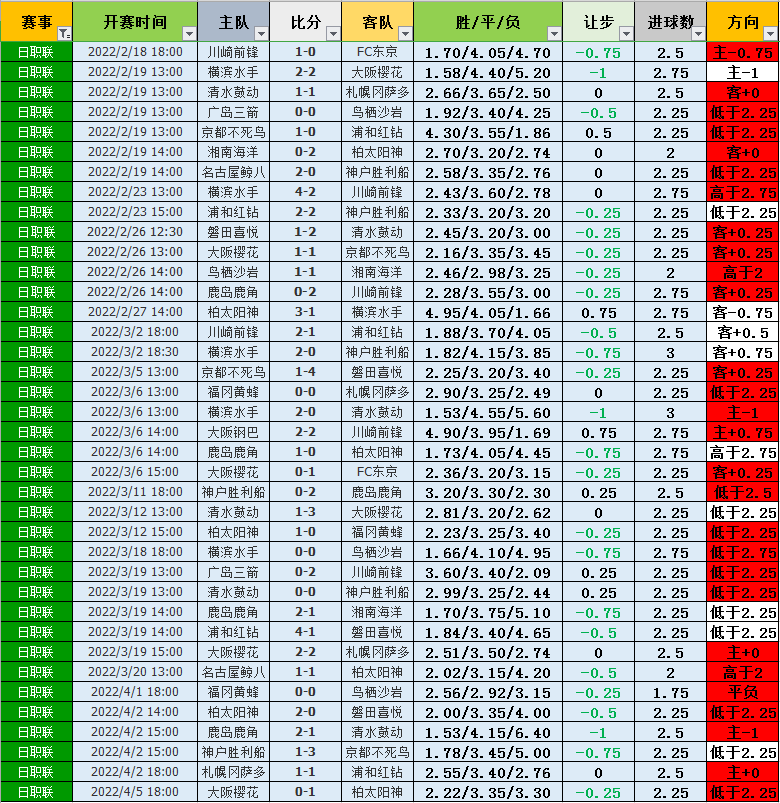Select direction cell 客+0.5

point(743,332)
